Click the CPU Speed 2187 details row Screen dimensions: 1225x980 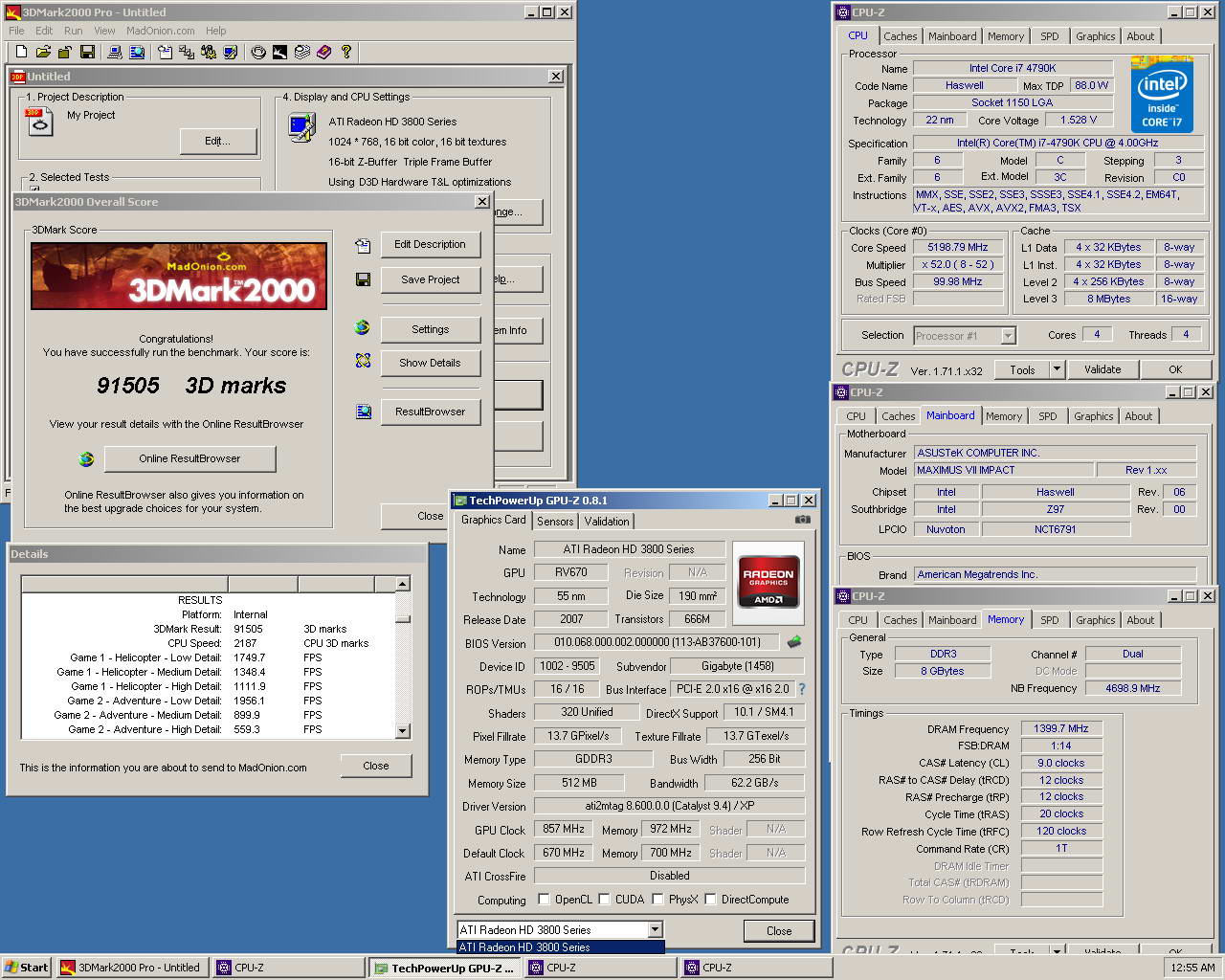click(x=209, y=643)
